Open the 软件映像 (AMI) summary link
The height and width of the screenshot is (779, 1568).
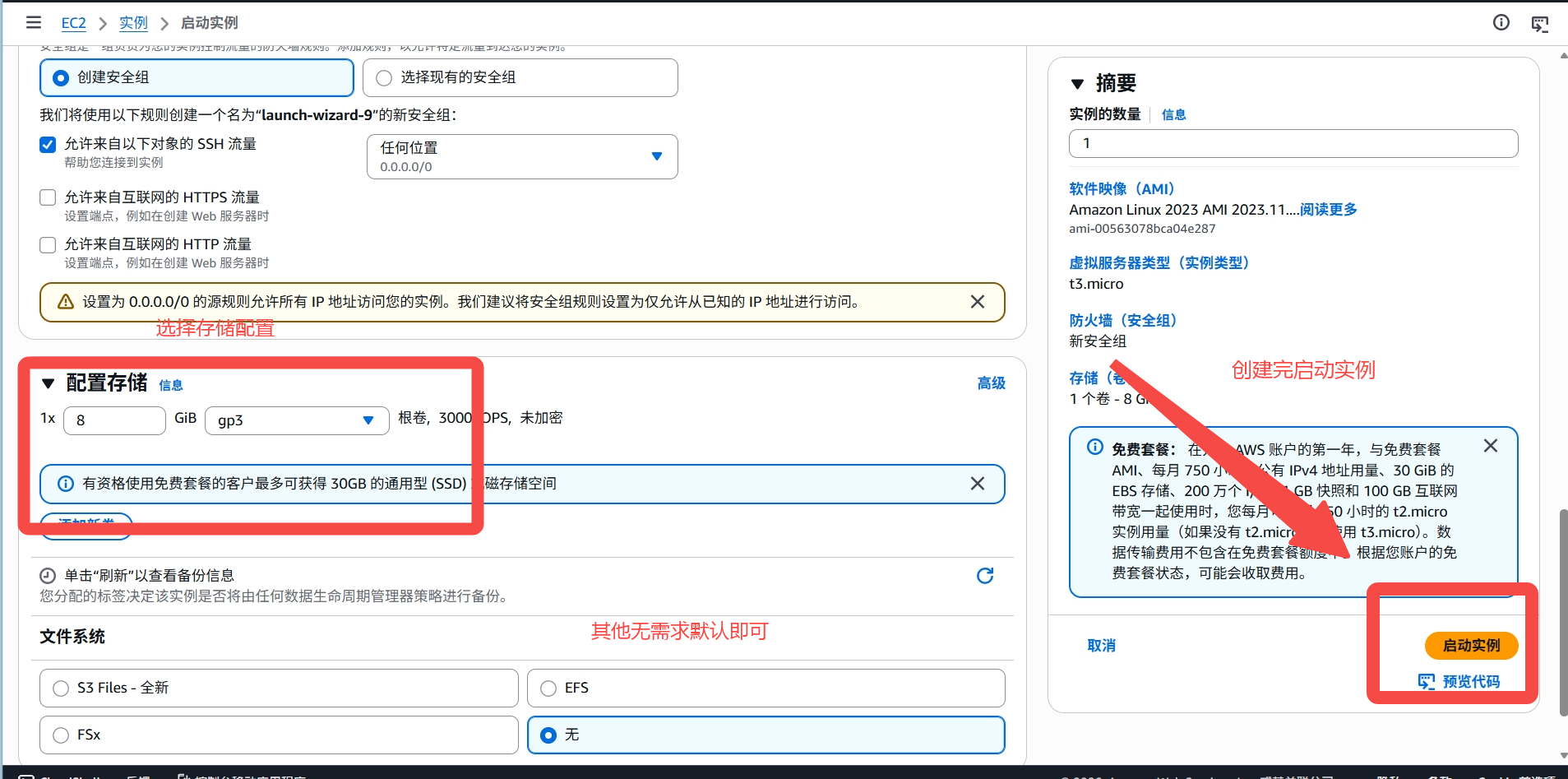coord(1122,189)
